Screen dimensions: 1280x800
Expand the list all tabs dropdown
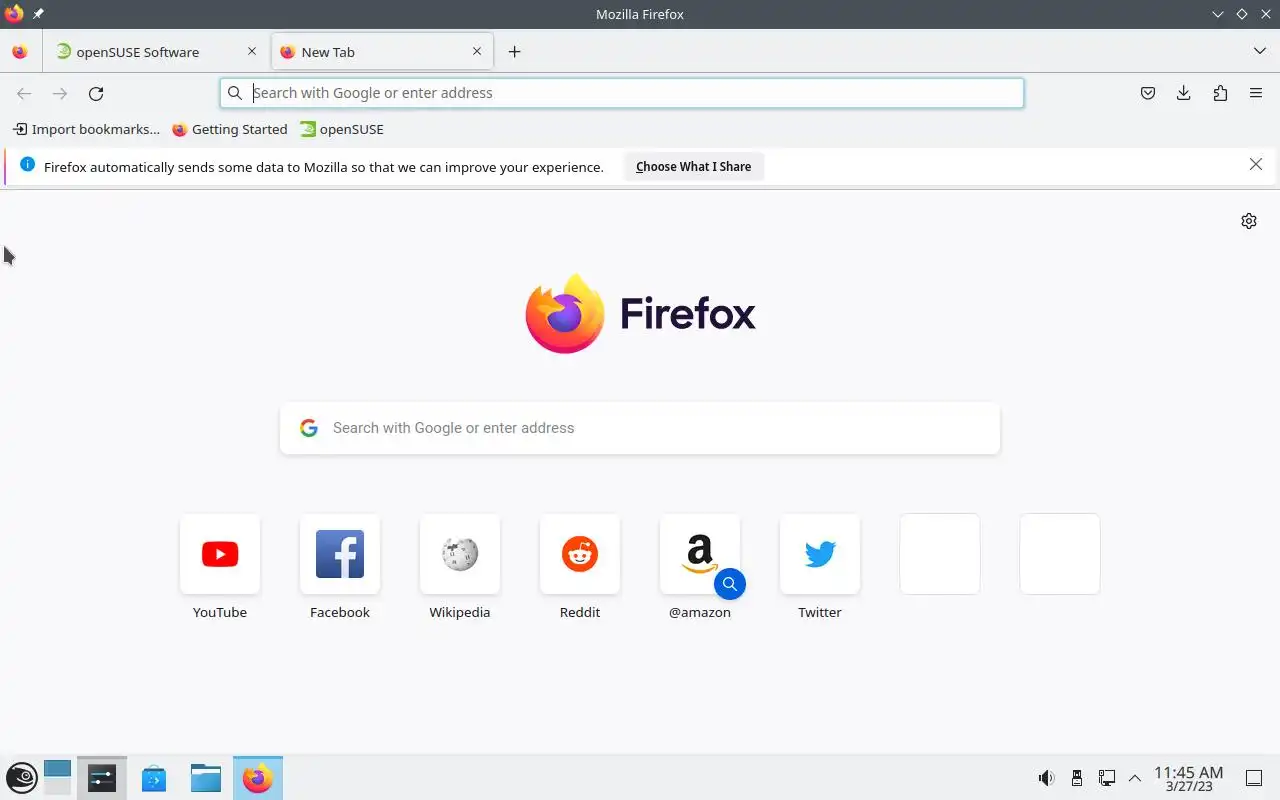pos(1259,52)
